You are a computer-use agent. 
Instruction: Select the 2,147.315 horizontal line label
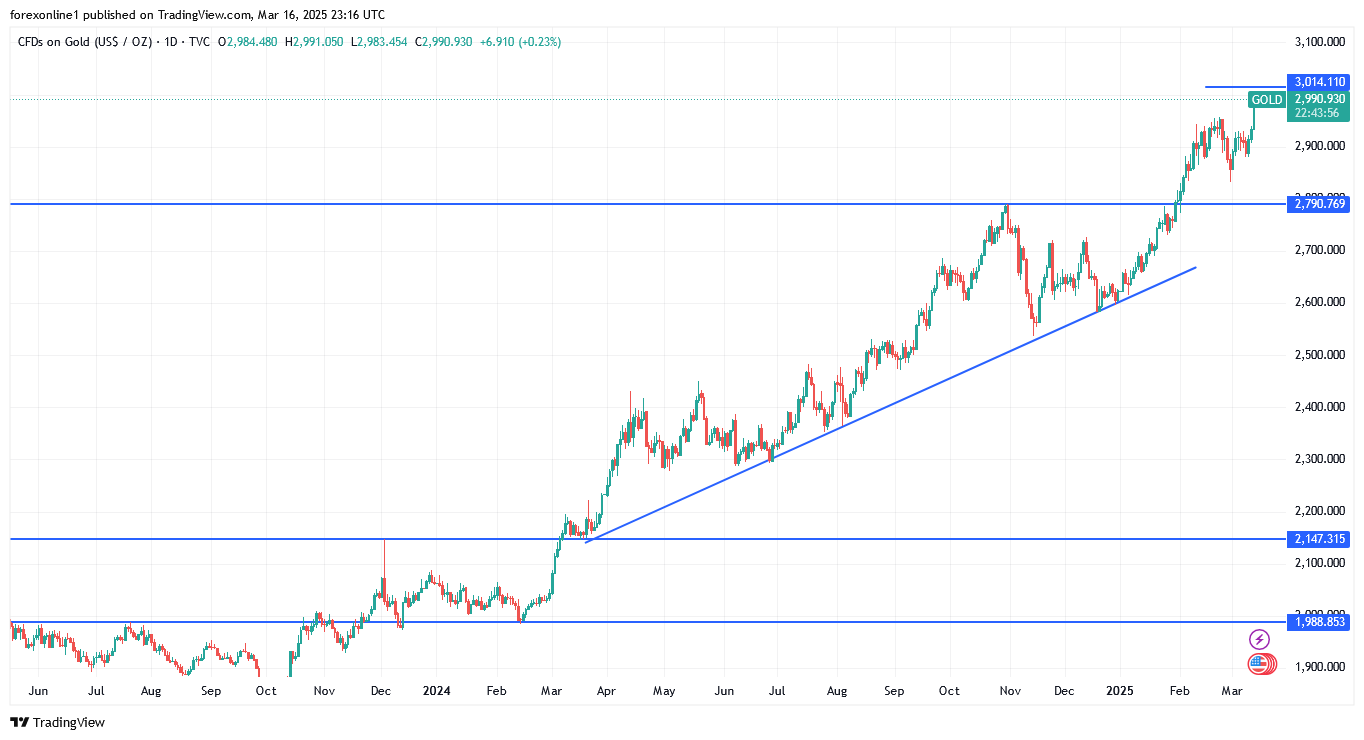[1320, 539]
